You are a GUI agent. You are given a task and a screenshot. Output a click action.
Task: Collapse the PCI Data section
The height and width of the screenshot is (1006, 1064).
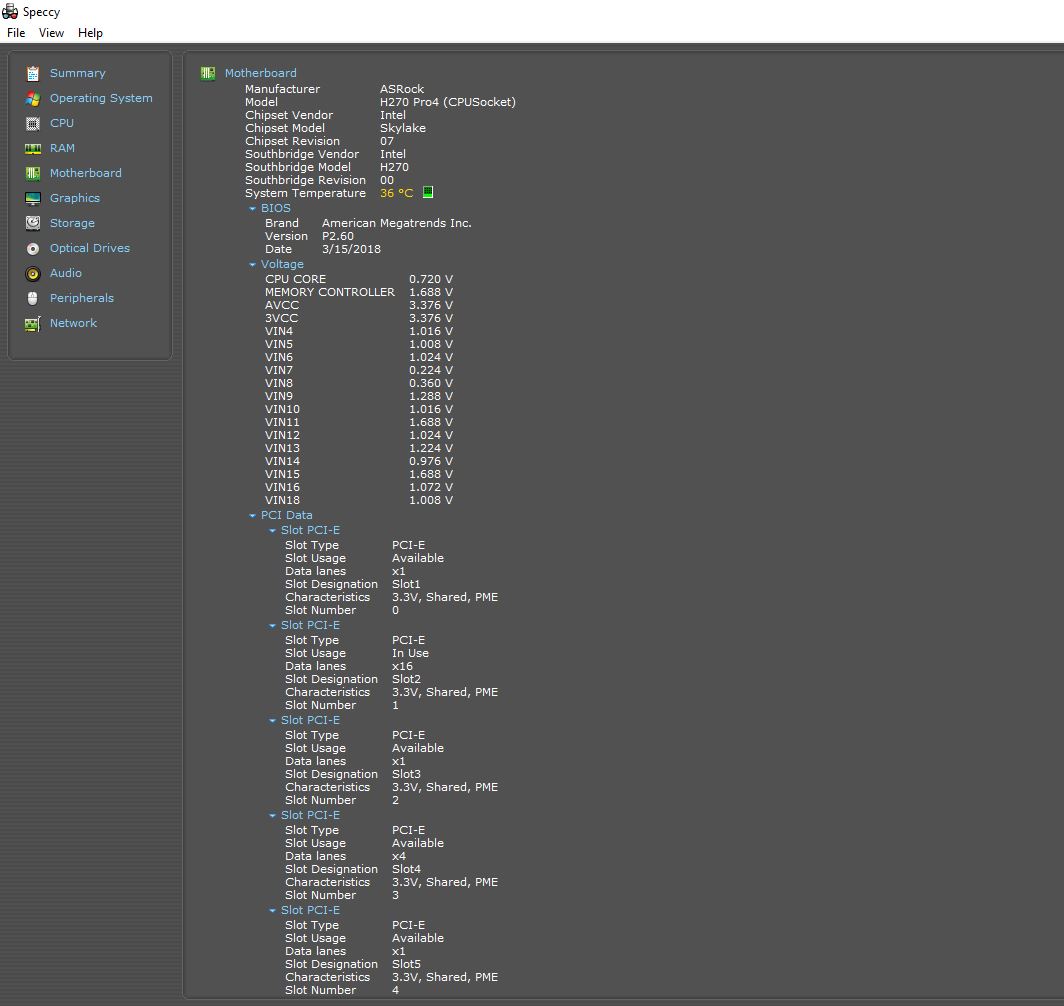point(253,516)
